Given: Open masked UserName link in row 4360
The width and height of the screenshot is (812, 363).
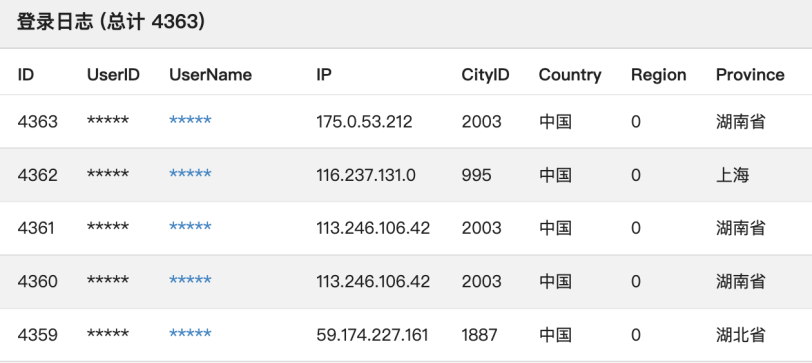Looking at the screenshot, I should click(190, 280).
